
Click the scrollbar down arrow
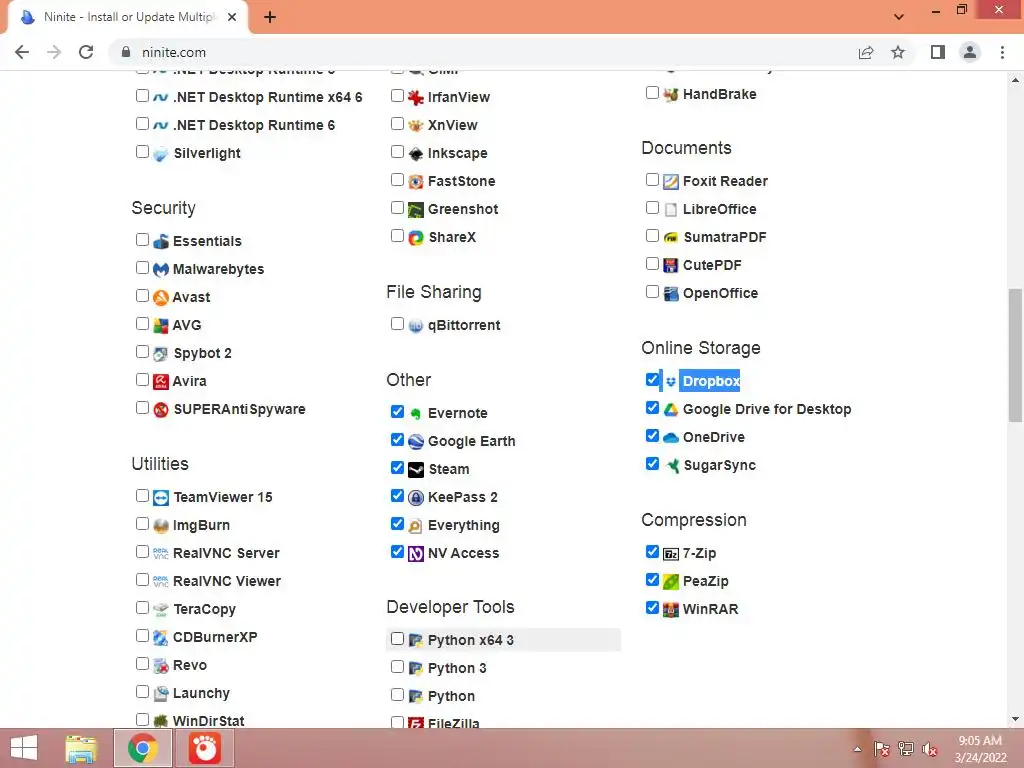1015,719
